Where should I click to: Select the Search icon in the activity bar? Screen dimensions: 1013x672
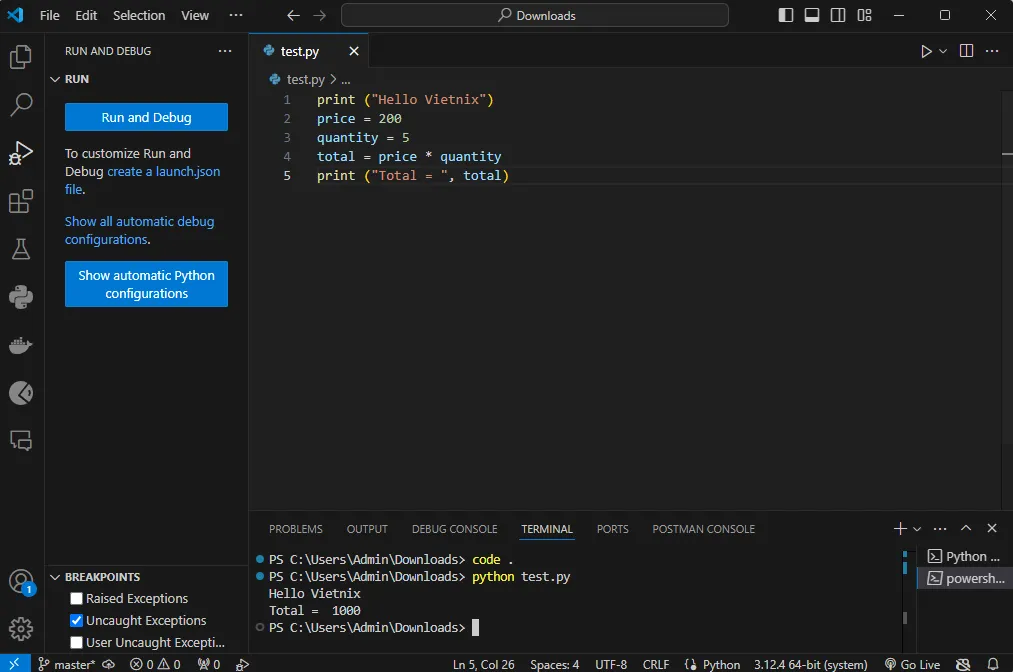tap(21, 105)
